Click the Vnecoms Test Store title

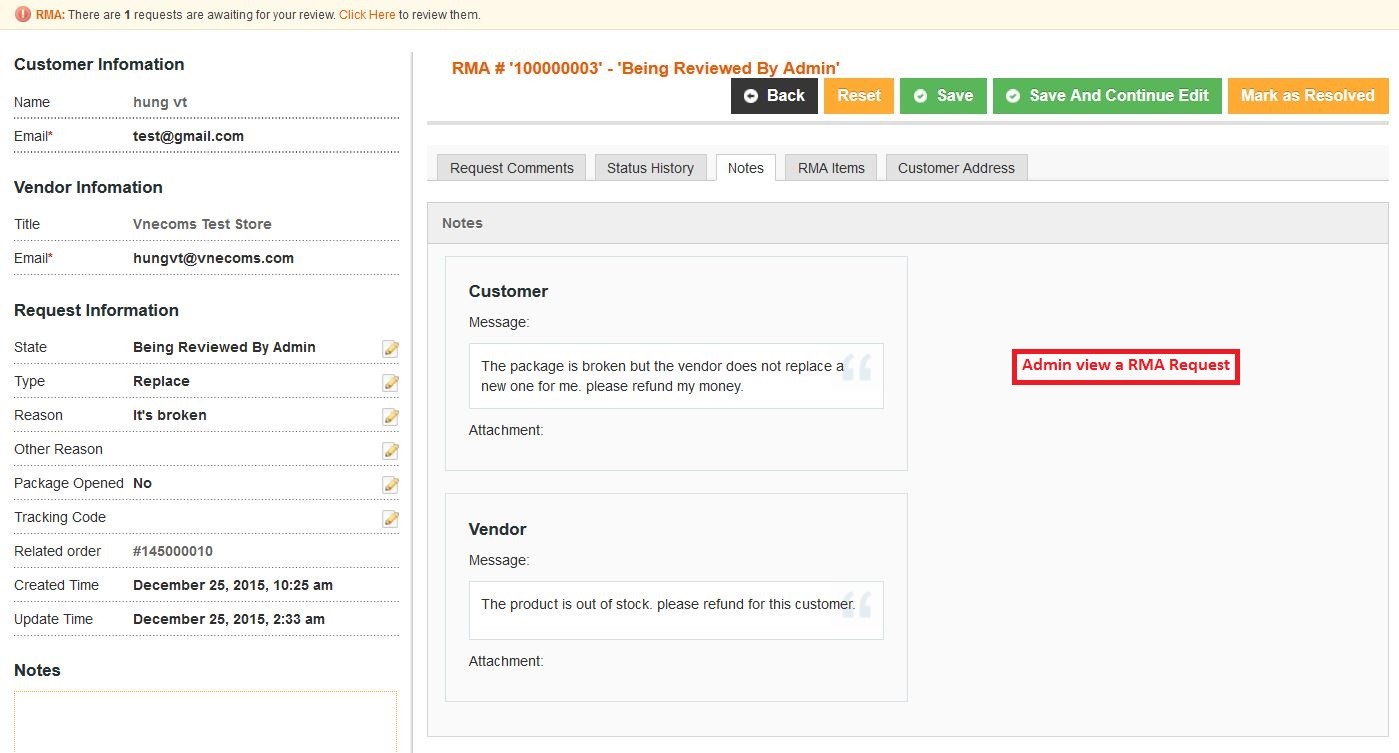coord(202,224)
